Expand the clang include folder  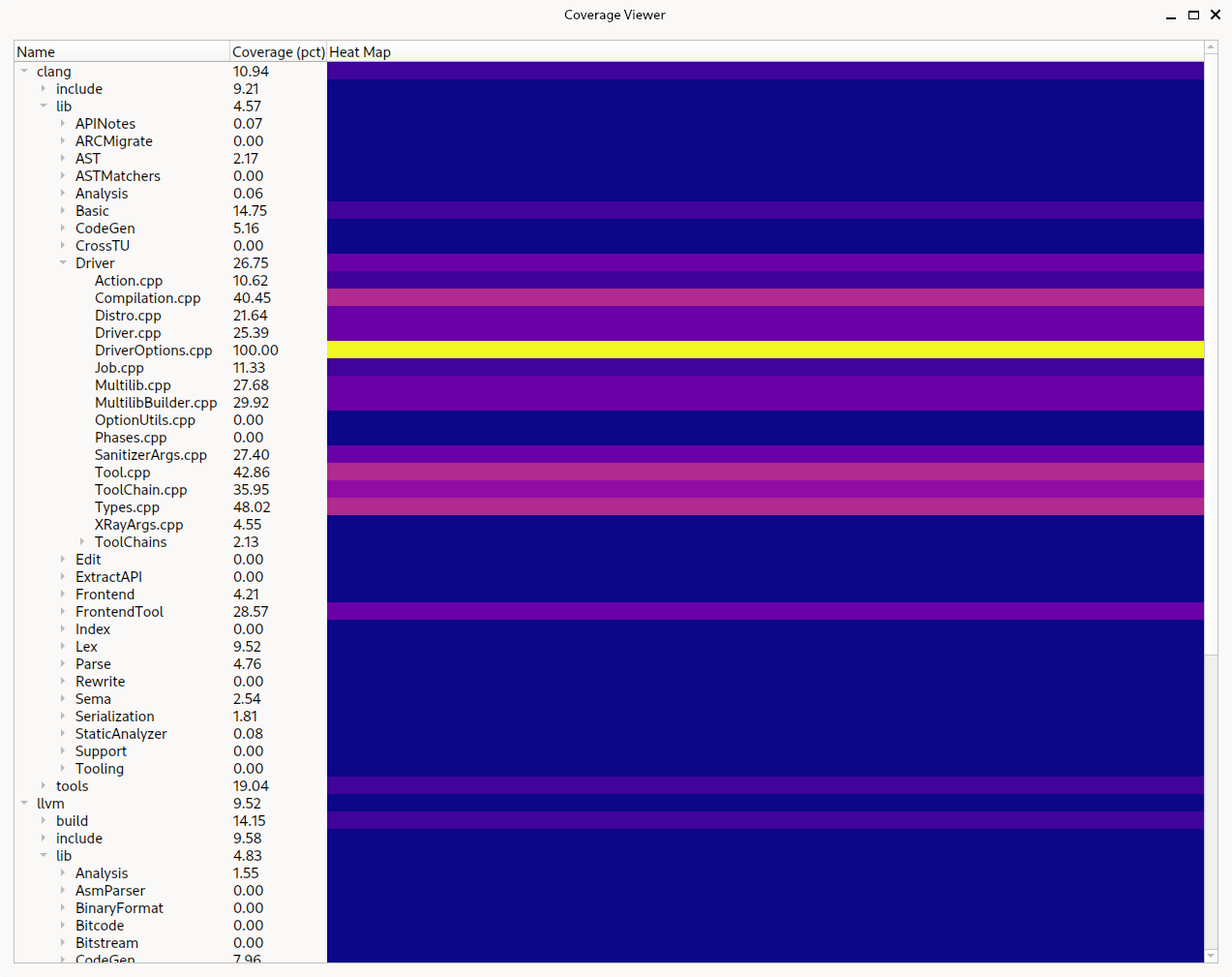pos(44,88)
